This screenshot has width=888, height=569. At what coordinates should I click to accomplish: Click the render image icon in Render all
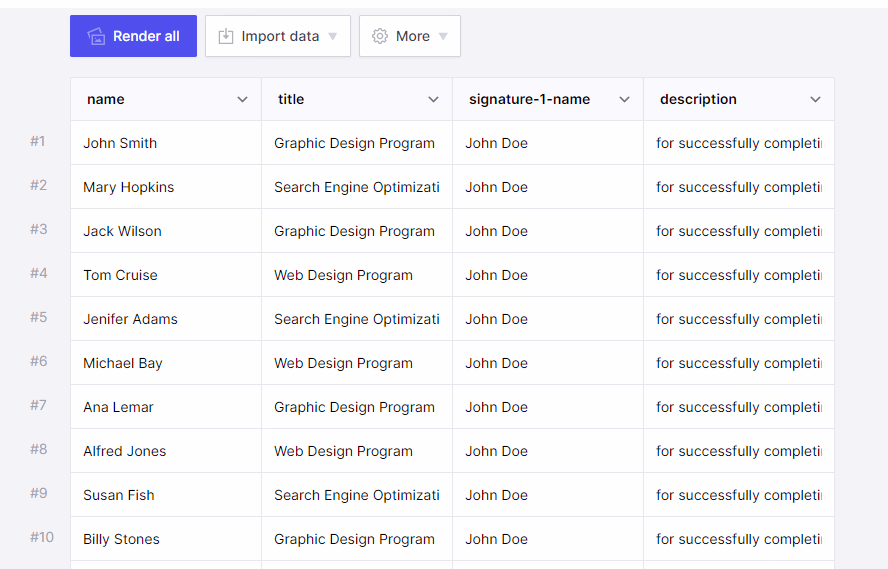[x=96, y=36]
